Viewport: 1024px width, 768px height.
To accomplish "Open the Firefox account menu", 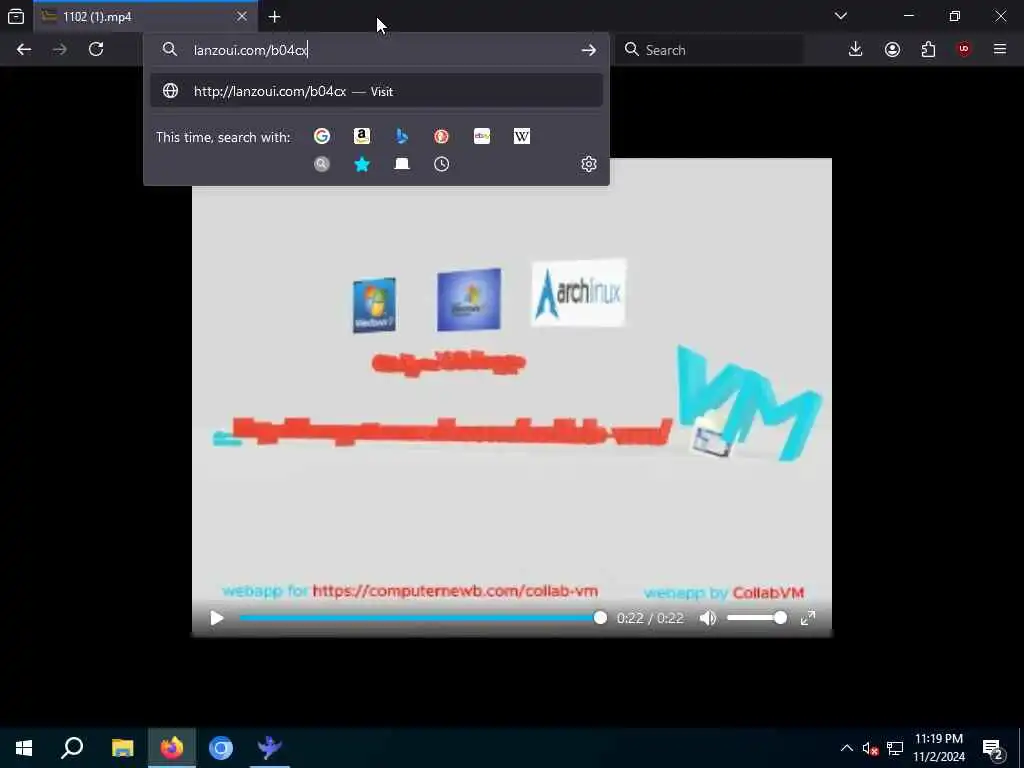I will (892, 50).
